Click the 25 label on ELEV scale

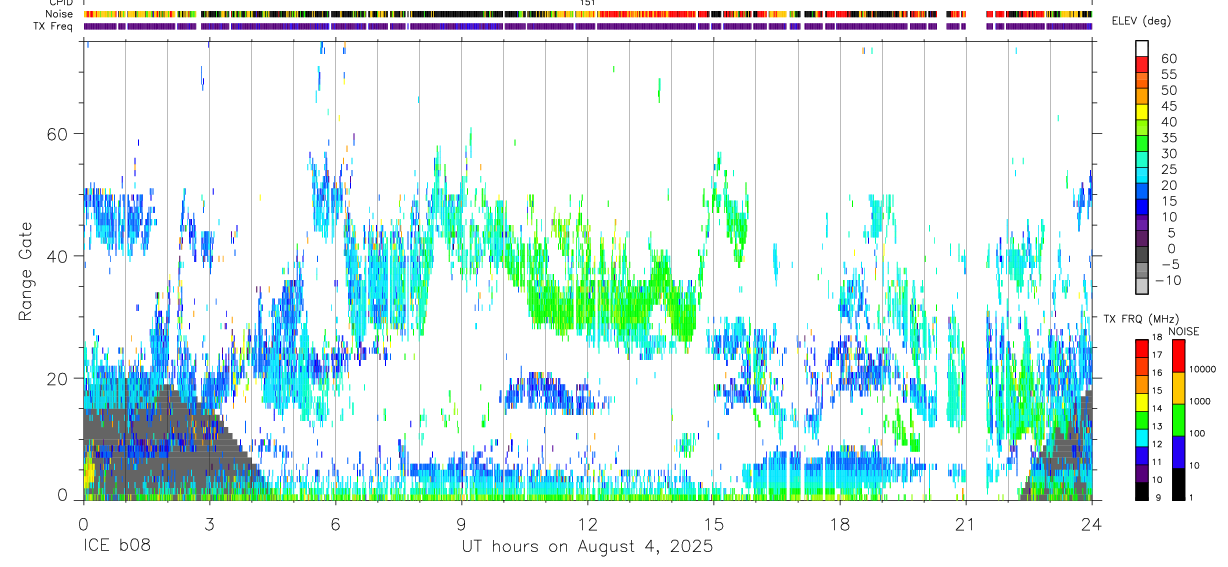coord(1167,169)
